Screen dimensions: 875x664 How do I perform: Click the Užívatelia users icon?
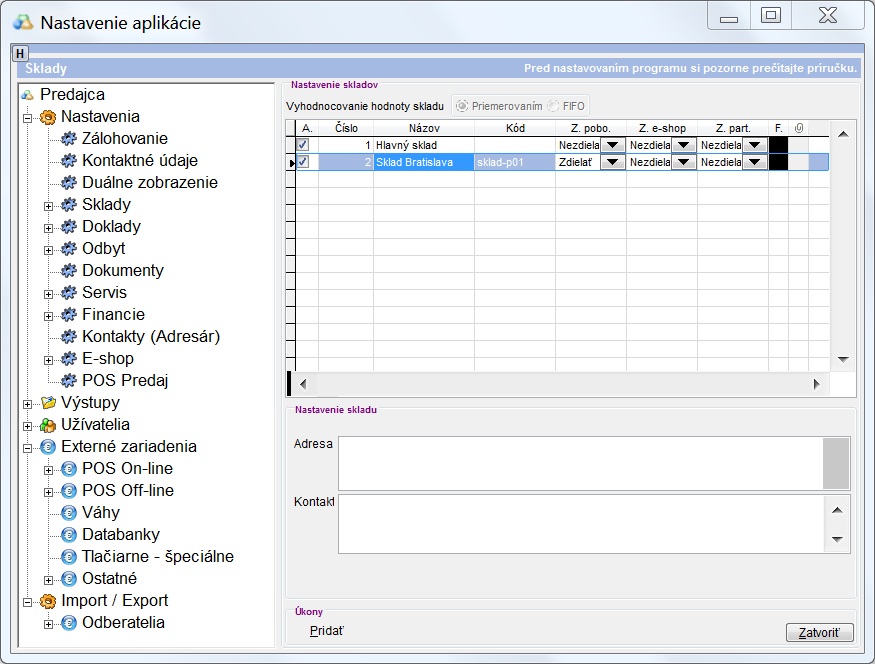pyautogui.click(x=48, y=425)
